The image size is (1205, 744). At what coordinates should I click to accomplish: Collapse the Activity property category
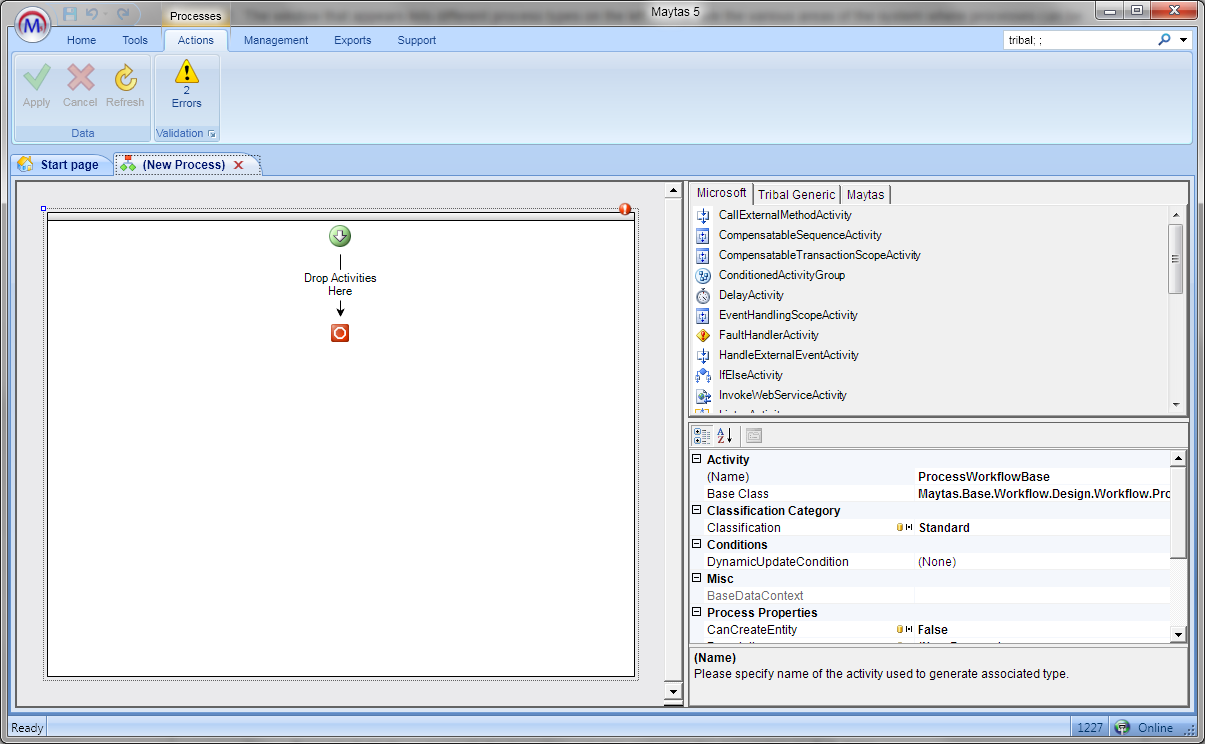pyautogui.click(x=697, y=460)
